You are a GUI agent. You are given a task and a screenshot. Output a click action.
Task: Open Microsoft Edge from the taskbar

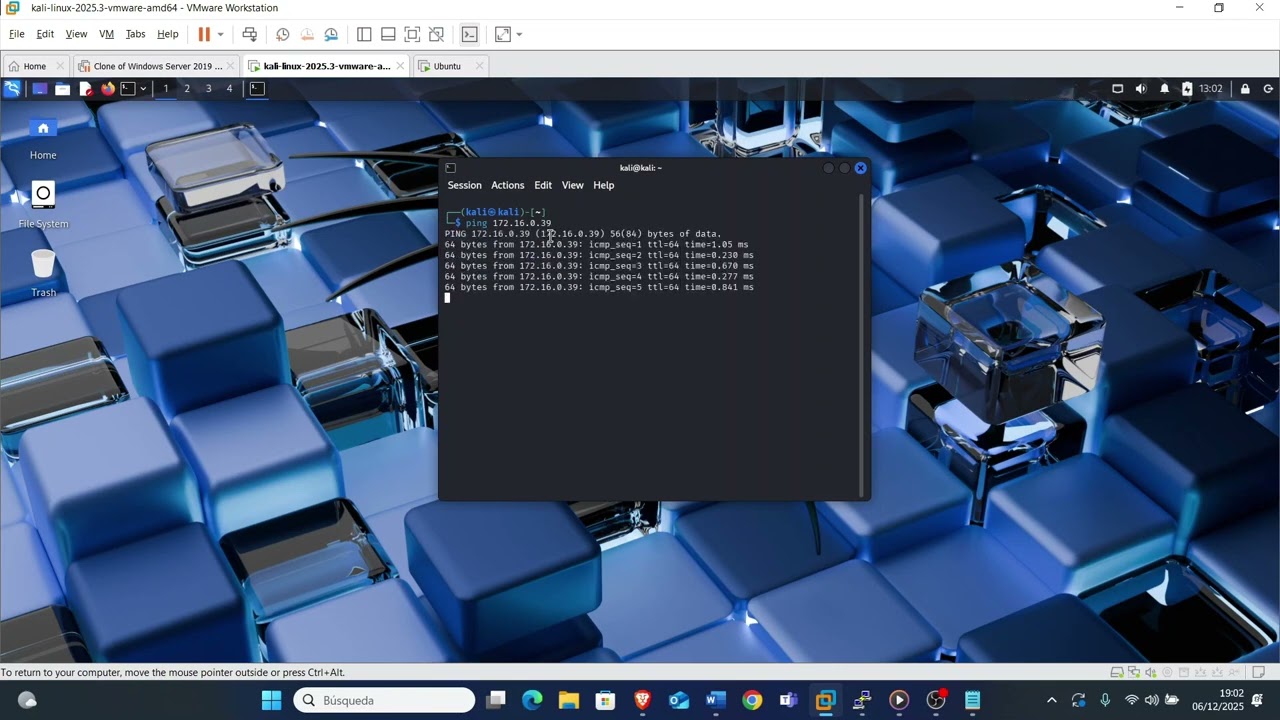[x=532, y=700]
